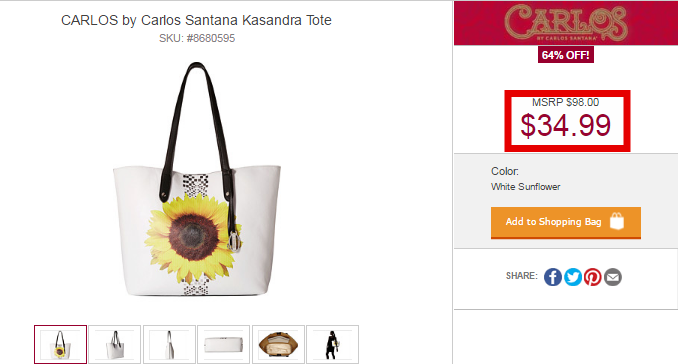The height and width of the screenshot is (364, 678).
Task: Click shopping bag icon on orange button
Action: click(x=617, y=221)
